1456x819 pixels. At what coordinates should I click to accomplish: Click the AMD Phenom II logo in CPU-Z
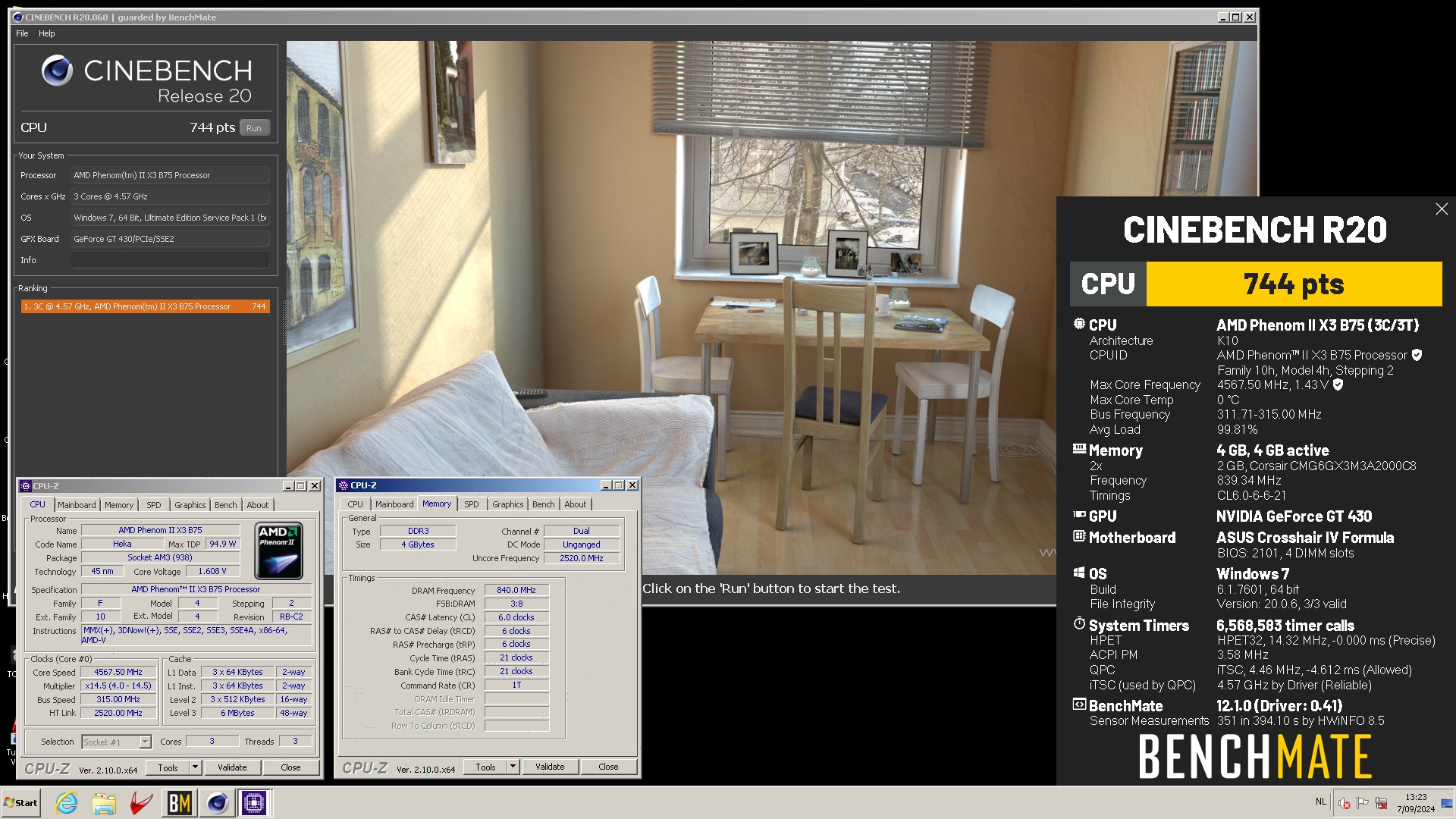[x=278, y=551]
